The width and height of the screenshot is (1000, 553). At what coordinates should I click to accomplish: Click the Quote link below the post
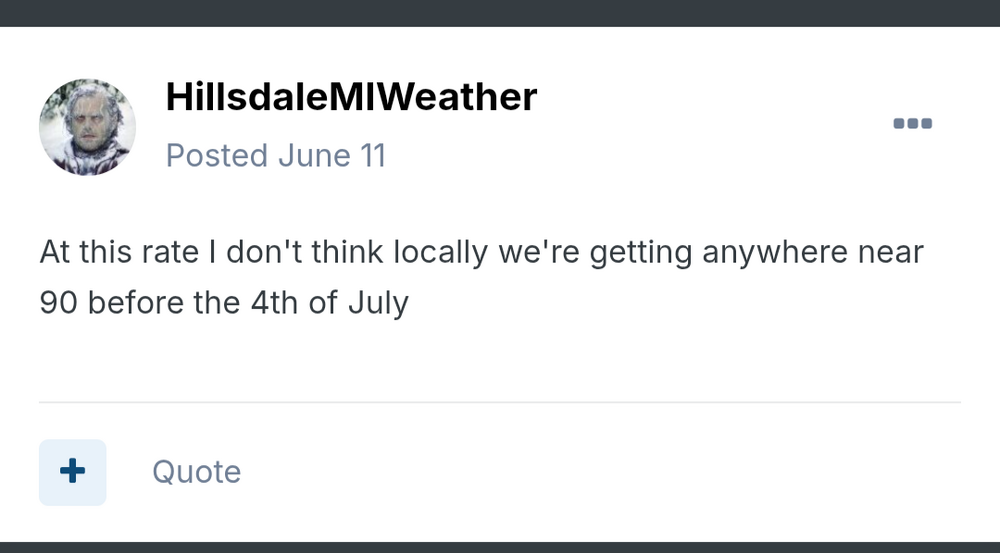[196, 472]
